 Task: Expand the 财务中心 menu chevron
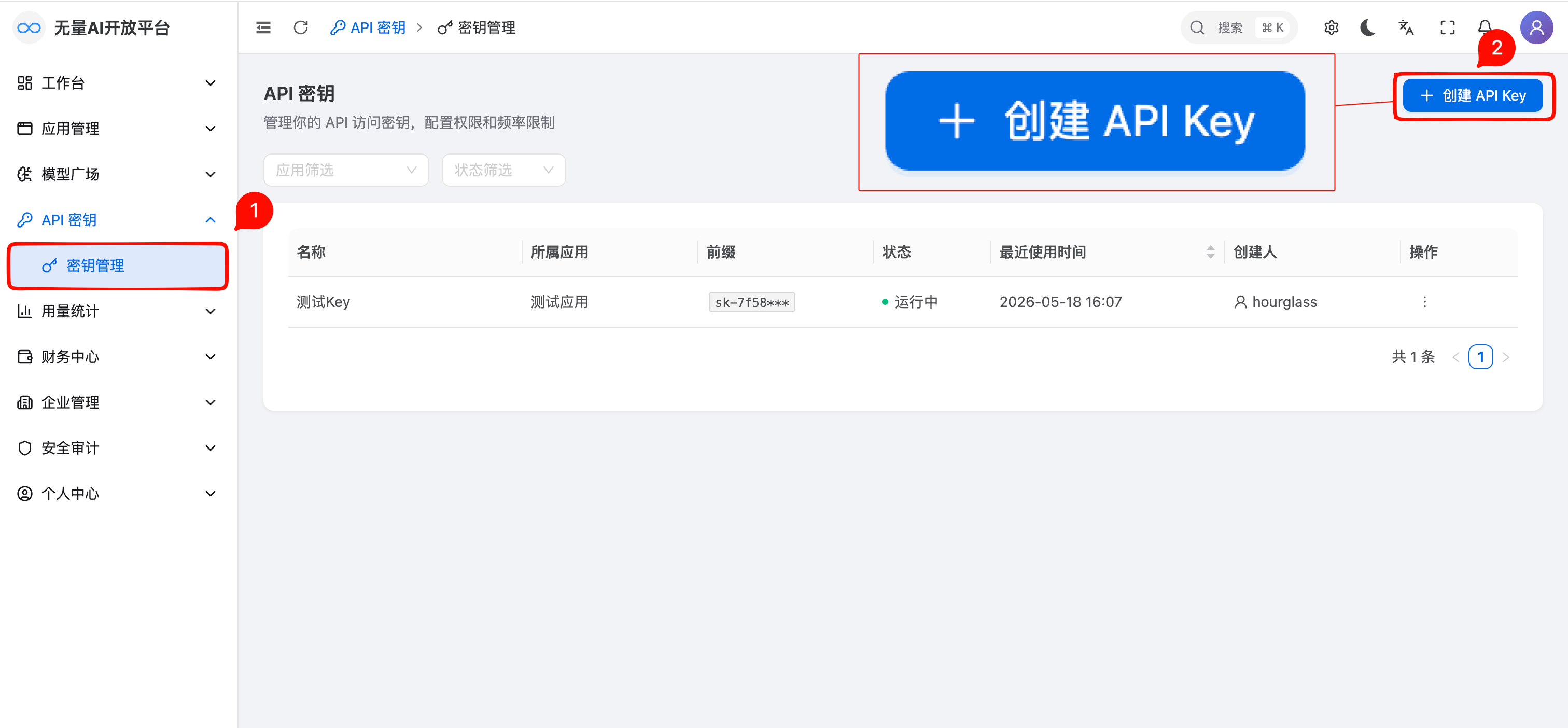click(211, 357)
